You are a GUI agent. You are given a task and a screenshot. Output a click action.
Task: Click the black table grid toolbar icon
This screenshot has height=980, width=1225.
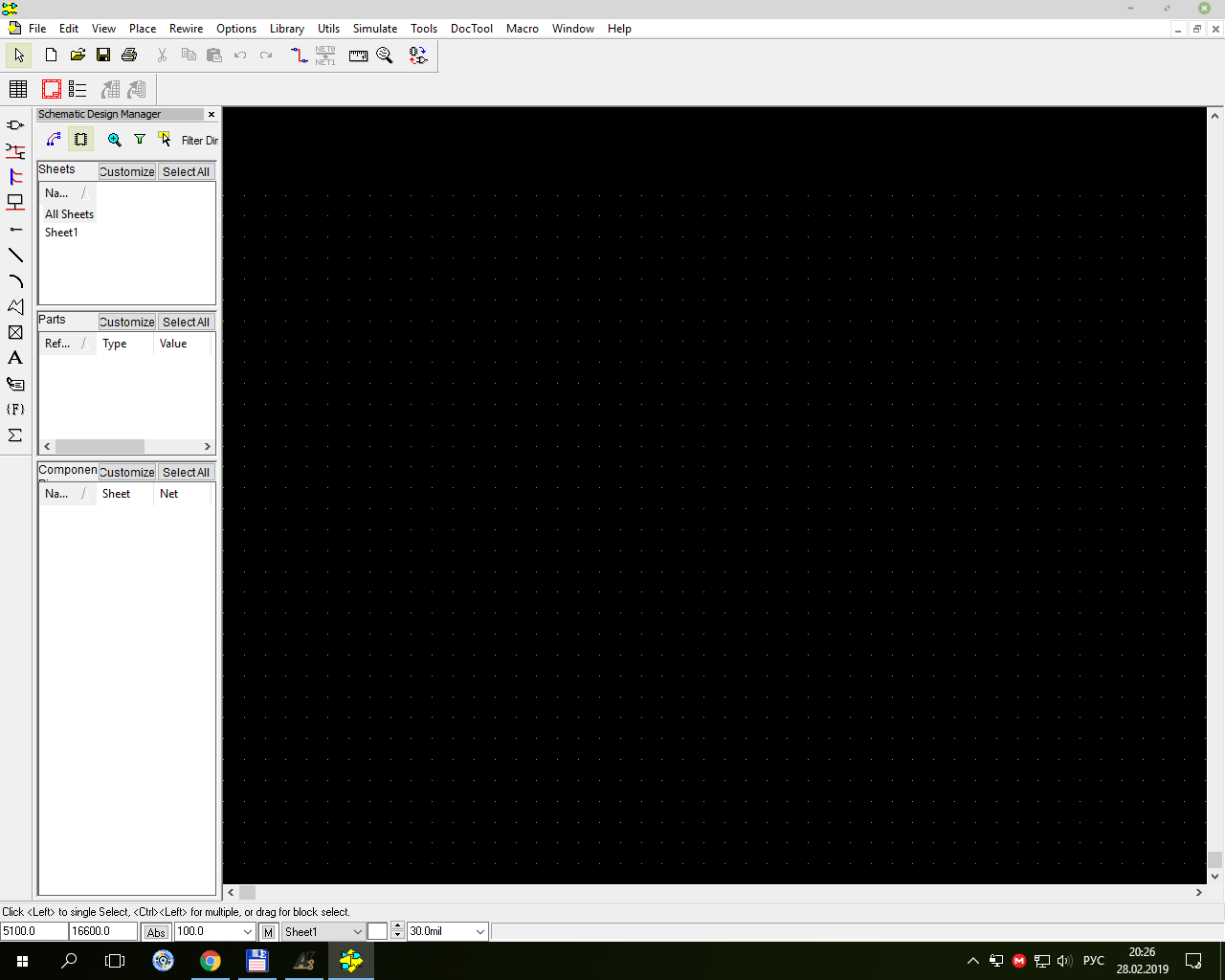coord(18,89)
